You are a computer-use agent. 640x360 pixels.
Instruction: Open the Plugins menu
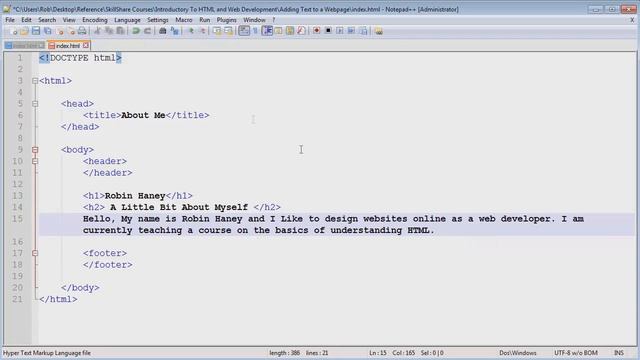(227, 20)
